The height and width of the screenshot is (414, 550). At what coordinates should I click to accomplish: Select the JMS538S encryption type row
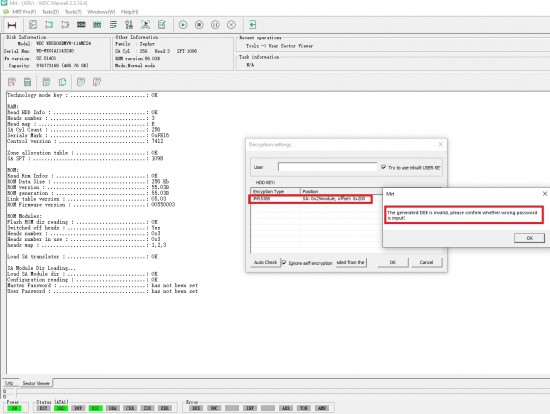[x=311, y=199]
